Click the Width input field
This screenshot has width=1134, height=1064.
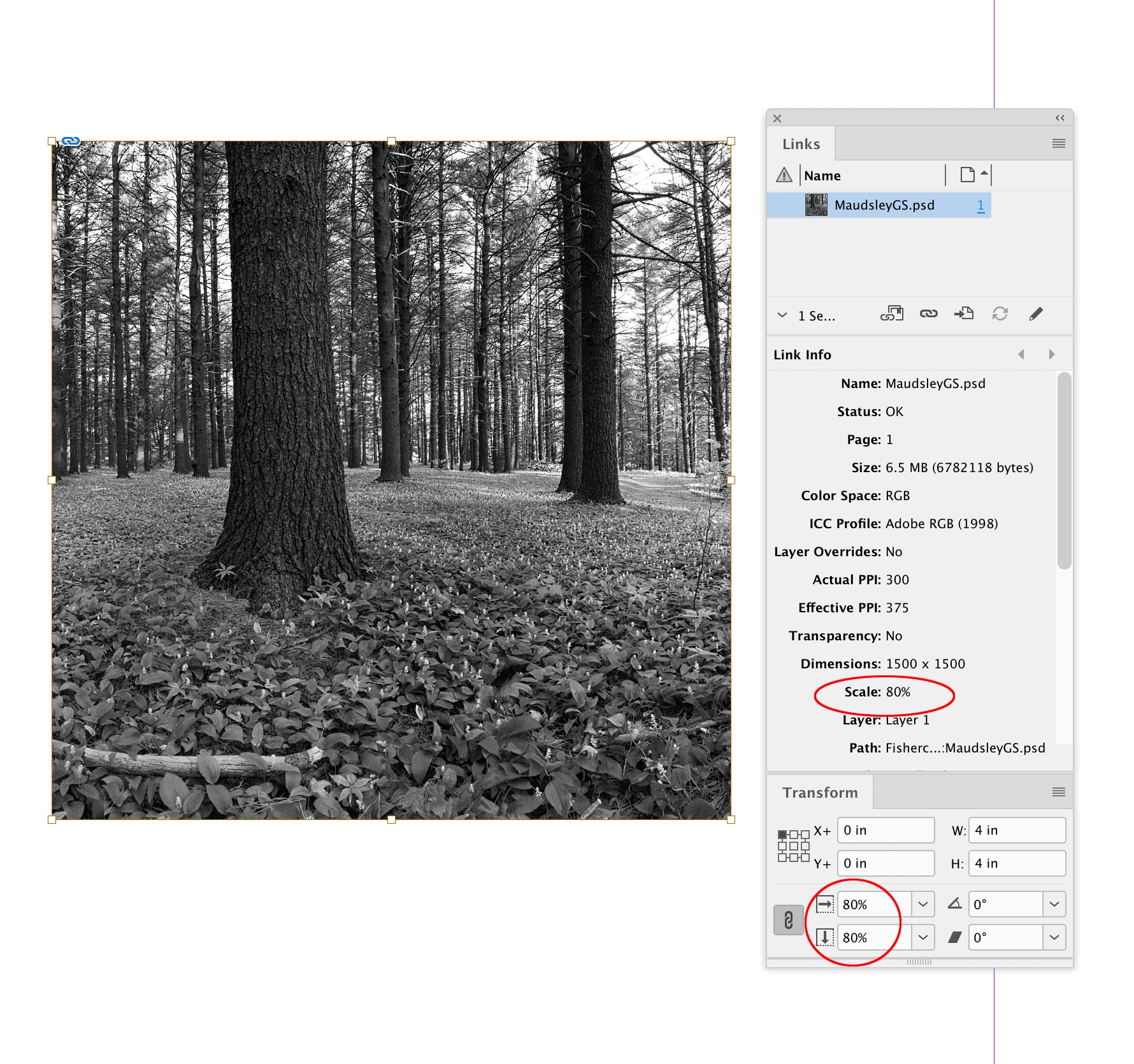click(x=1017, y=830)
